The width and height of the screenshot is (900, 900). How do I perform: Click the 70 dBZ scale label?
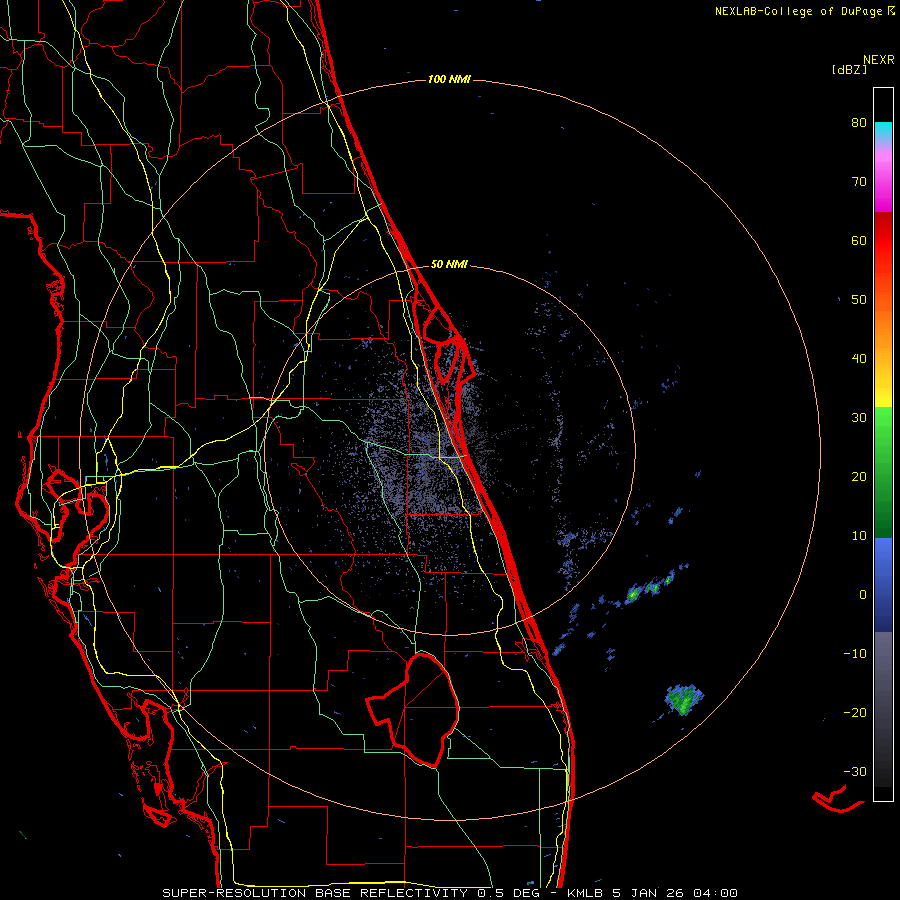859,182
